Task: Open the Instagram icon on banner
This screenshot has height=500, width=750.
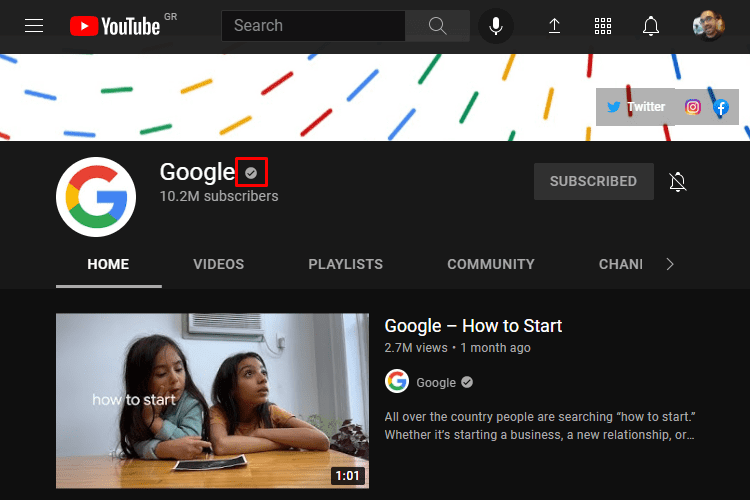Action: [693, 107]
